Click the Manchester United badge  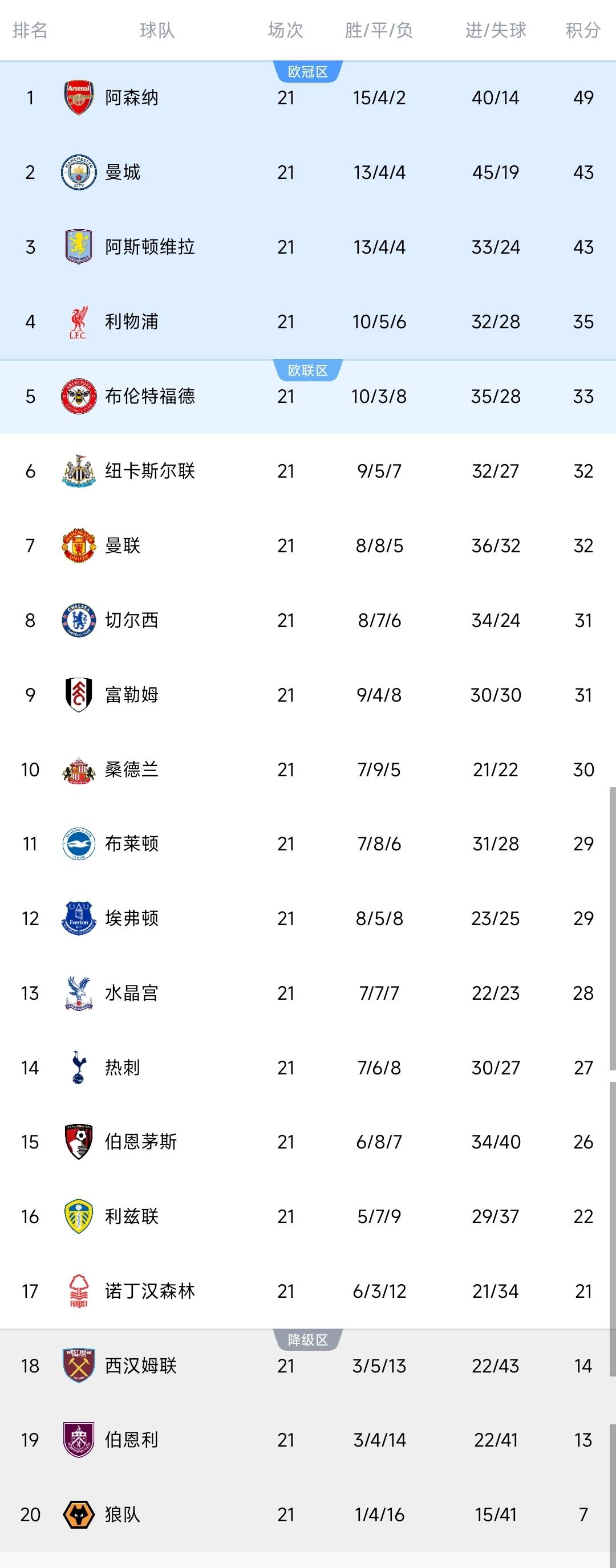pyautogui.click(x=79, y=545)
